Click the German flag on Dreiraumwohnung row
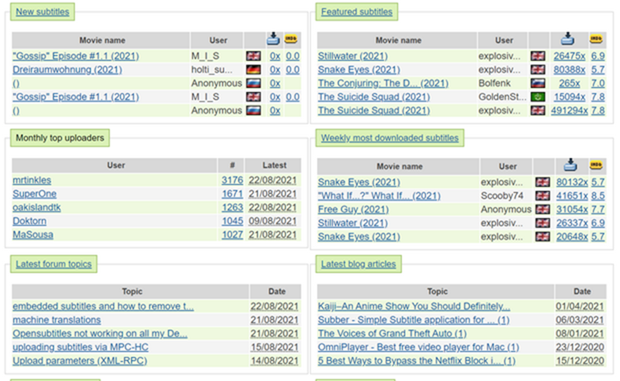This screenshot has width=620, height=381. coord(253,70)
